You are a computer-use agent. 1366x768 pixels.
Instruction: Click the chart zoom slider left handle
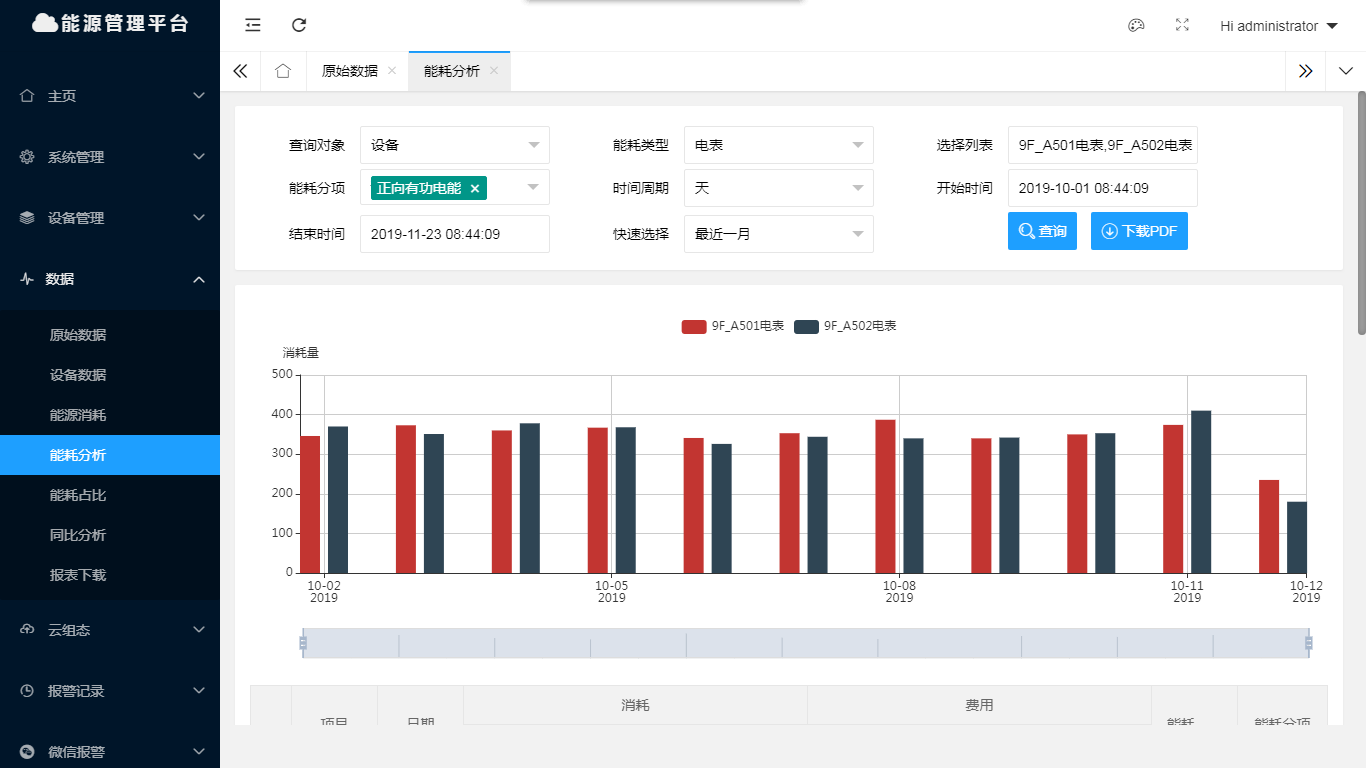303,643
